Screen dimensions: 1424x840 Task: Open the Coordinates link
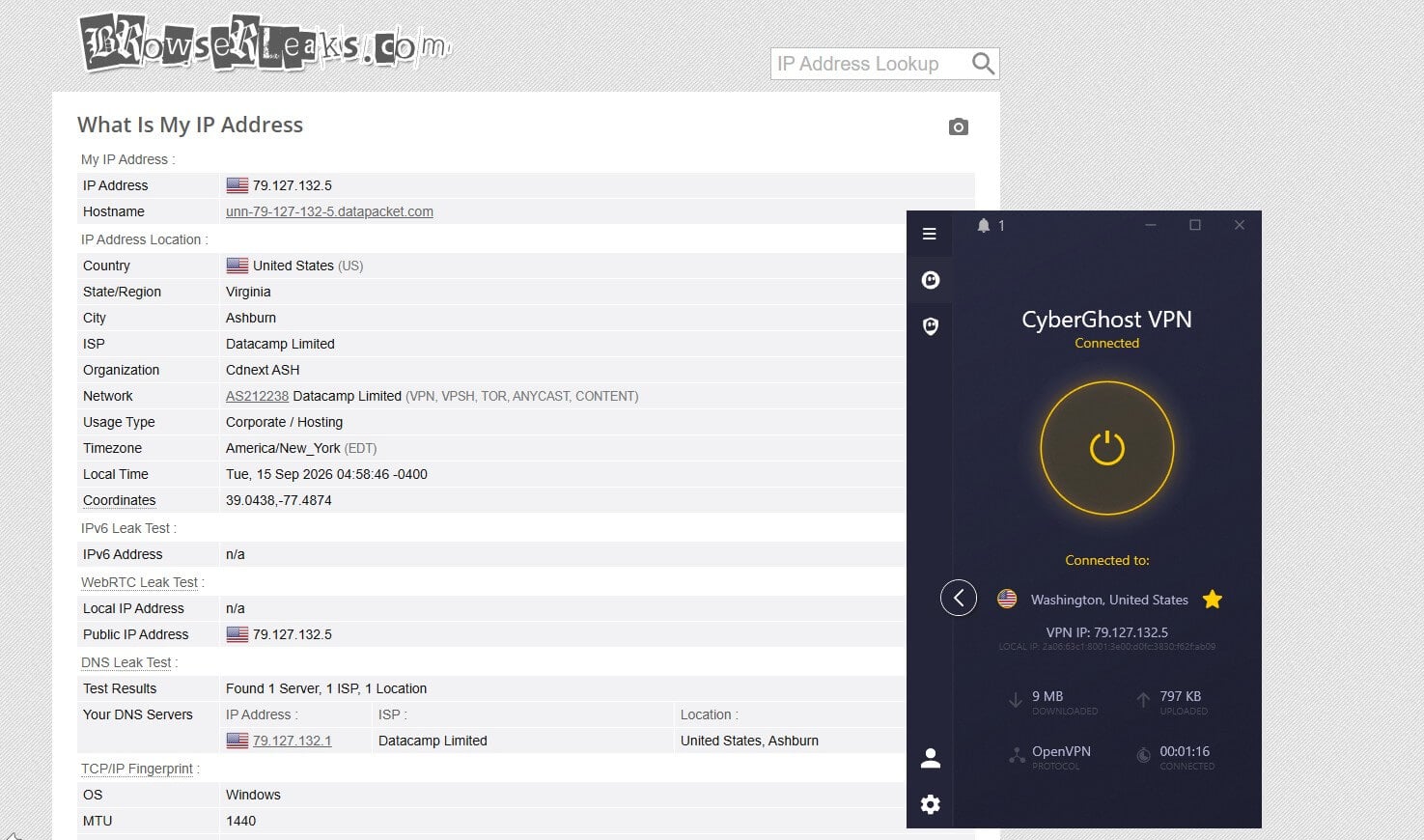coord(119,500)
